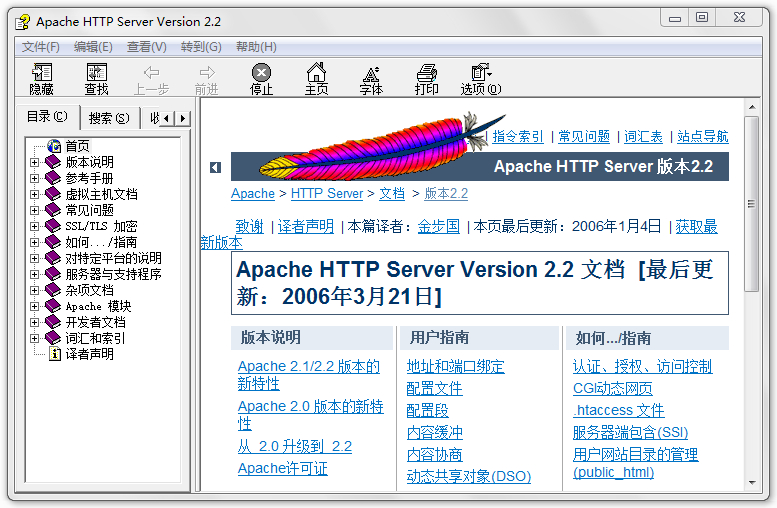Click the page scrollbar up arrow
Image resolution: width=777 pixels, height=508 pixels.
752,108
